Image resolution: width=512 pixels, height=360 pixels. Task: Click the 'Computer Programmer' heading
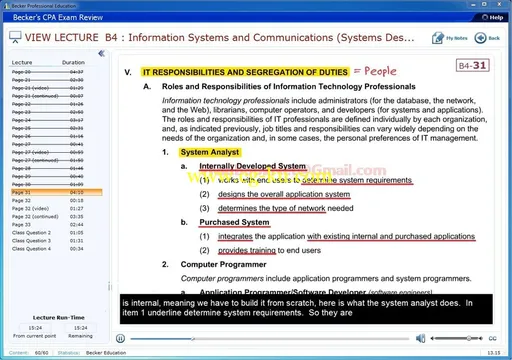[x=223, y=264]
